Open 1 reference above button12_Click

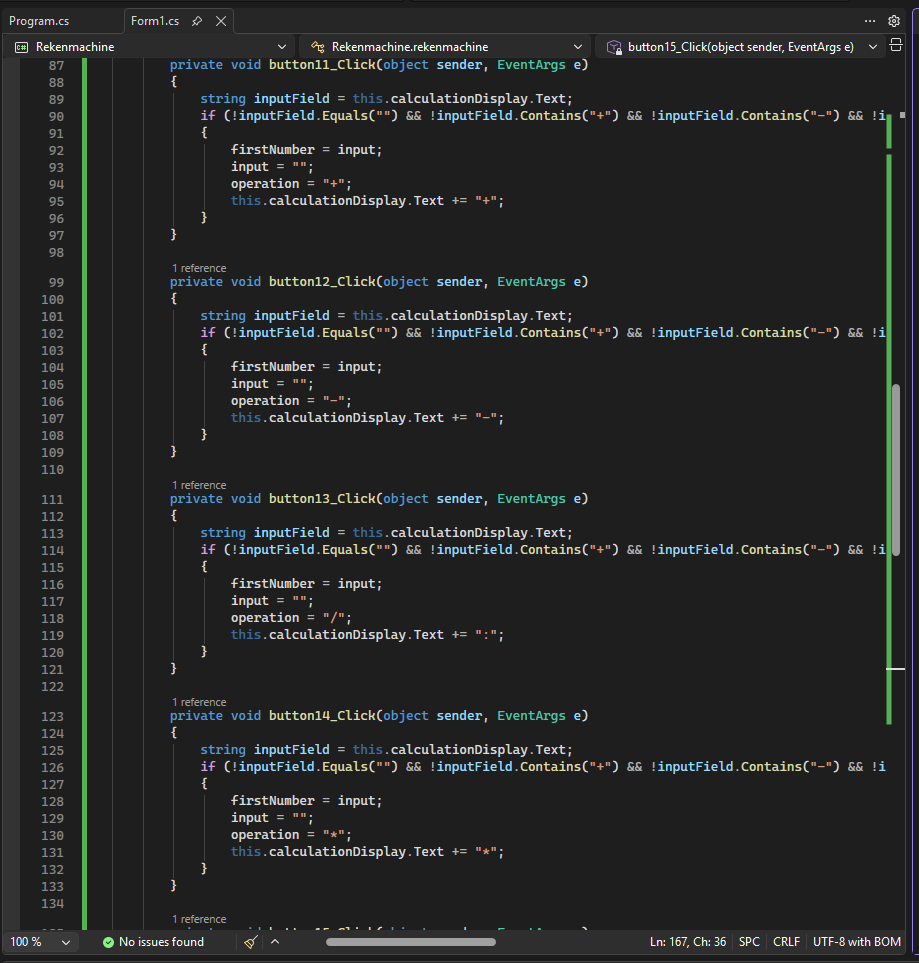pyautogui.click(x=199, y=268)
